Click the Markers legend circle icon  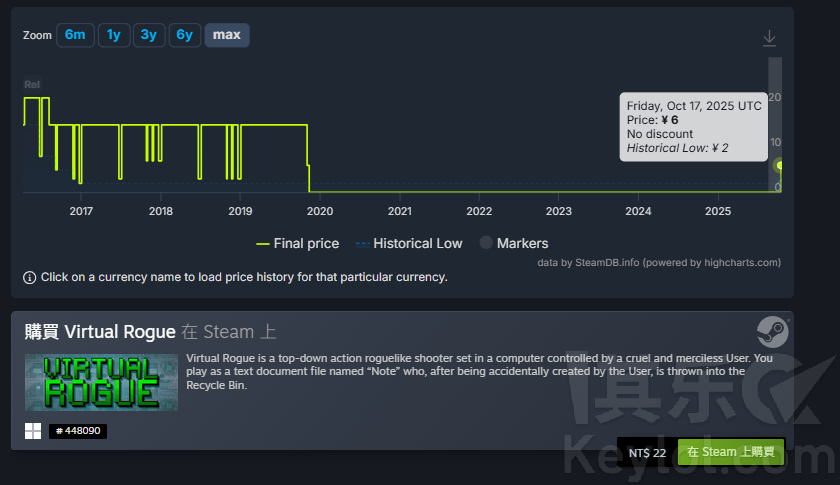click(486, 243)
